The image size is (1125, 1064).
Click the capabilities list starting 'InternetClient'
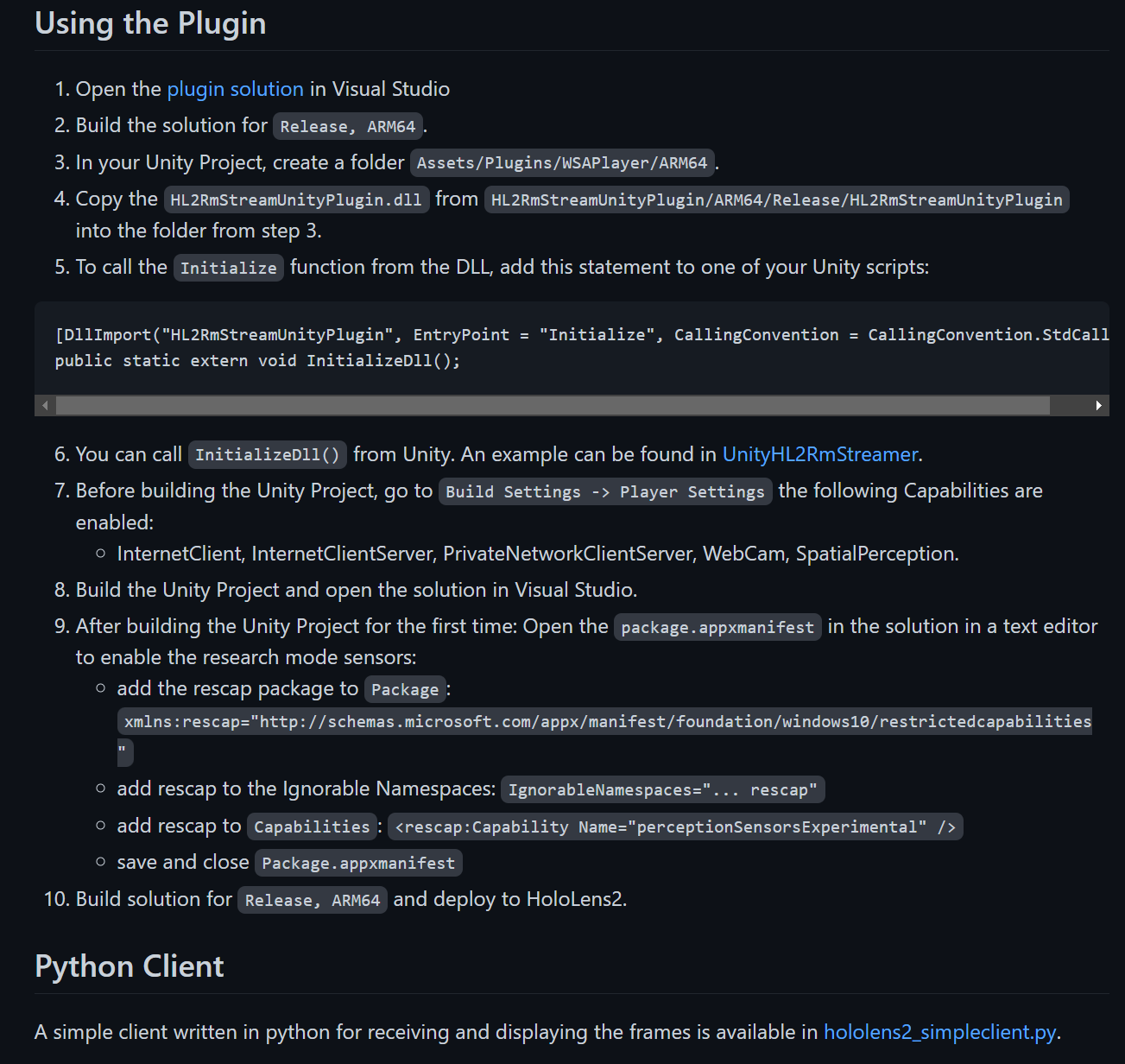pyautogui.click(x=538, y=554)
